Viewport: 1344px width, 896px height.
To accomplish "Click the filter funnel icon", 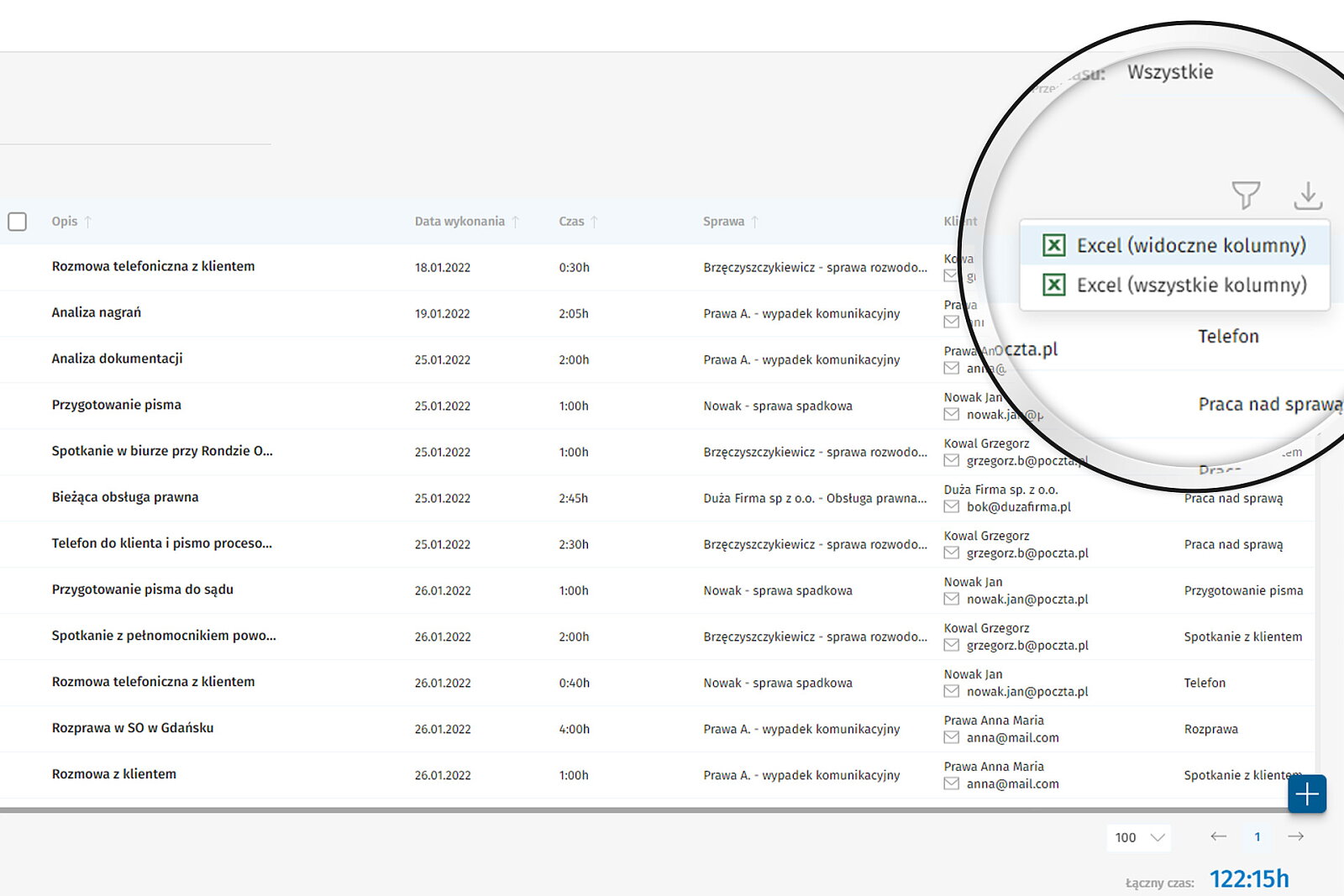I will (1245, 195).
